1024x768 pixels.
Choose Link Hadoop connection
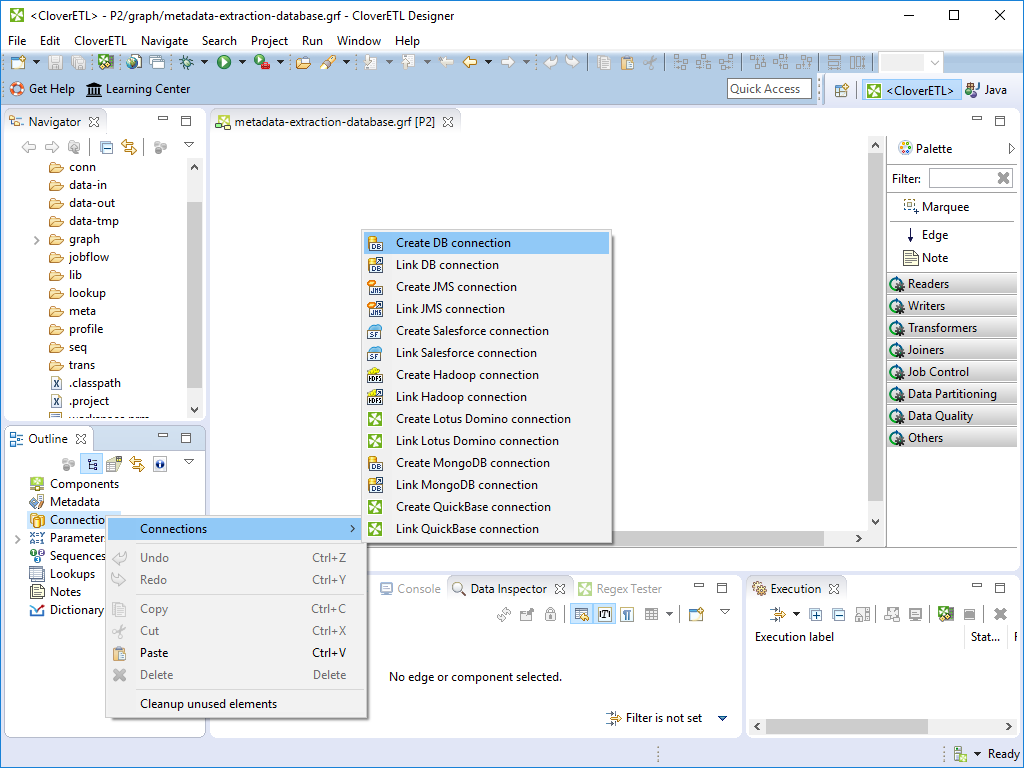point(487,397)
